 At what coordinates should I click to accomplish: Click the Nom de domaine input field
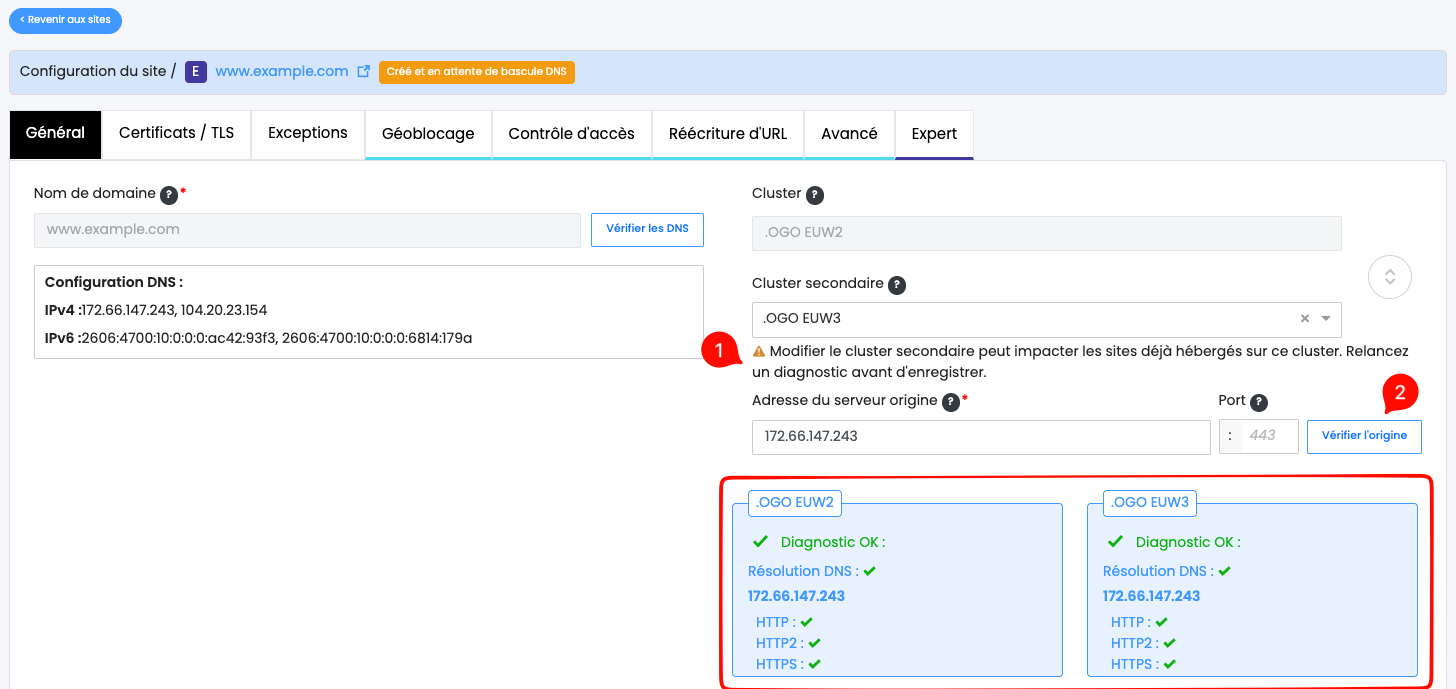307,229
